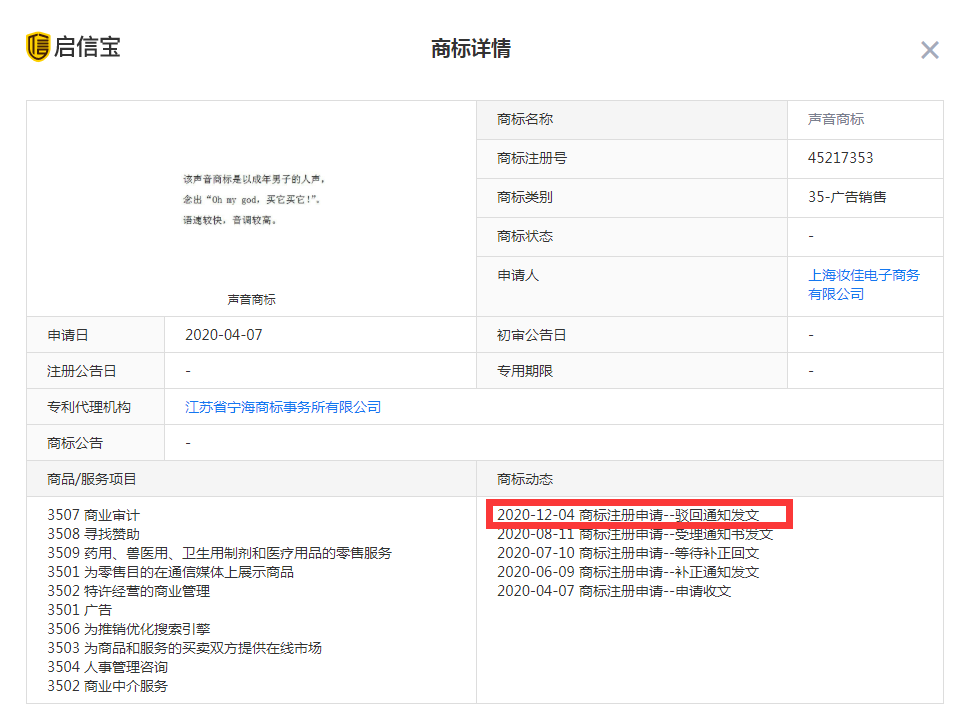969x705 pixels.
Task: Select the 3507 商业审计 service item
Action: pyautogui.click(x=94, y=514)
